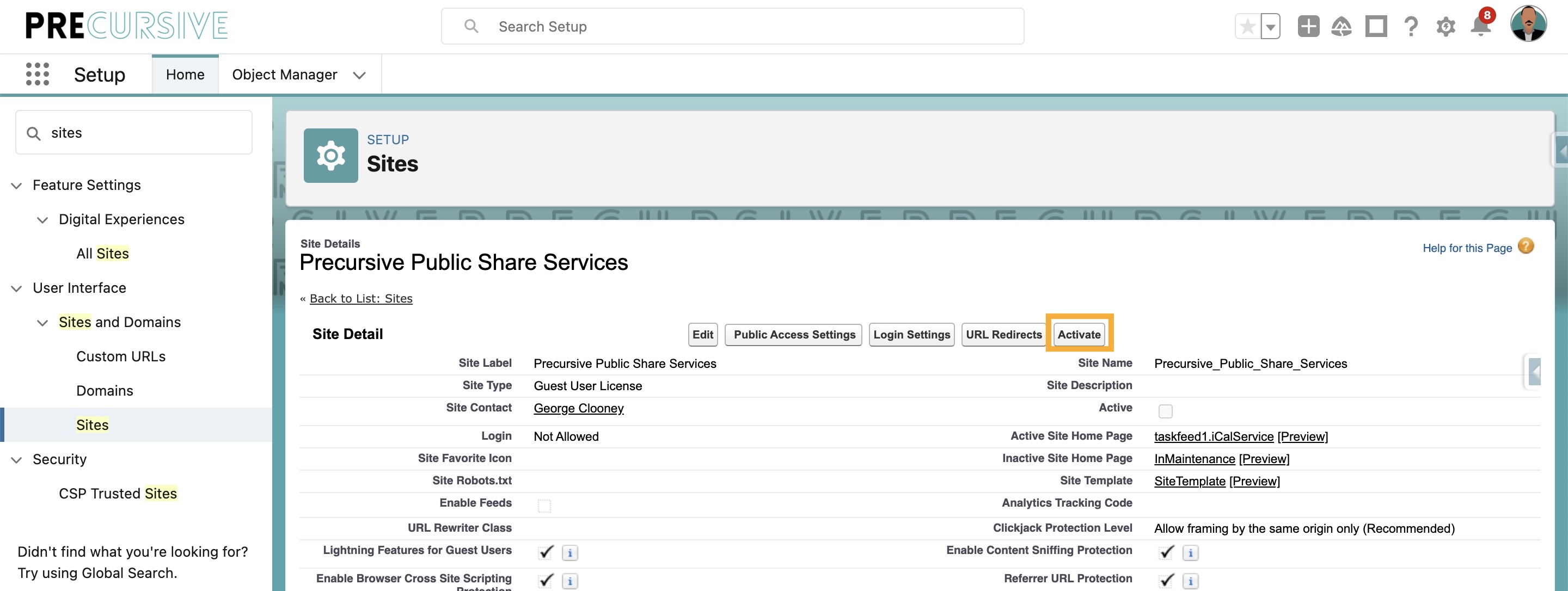The image size is (1568, 591).
Task: Uncheck Enable Content Sniffing Protection
Action: [x=1166, y=552]
